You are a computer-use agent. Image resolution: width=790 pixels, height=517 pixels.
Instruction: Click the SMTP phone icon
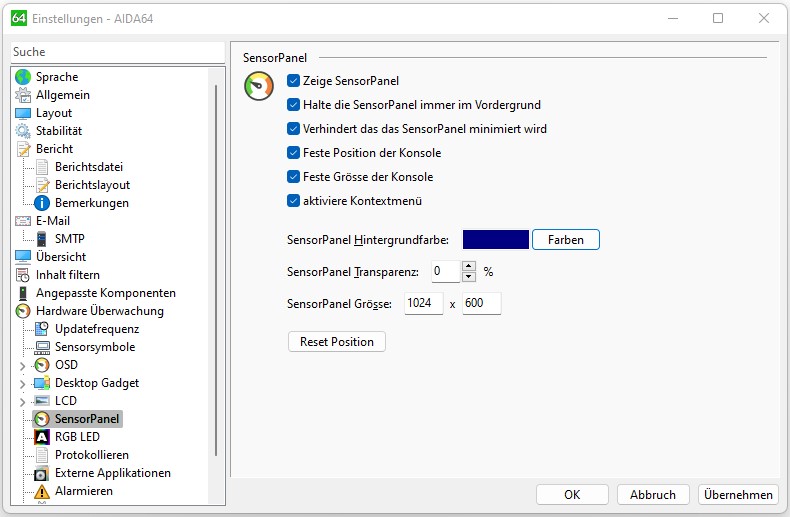pos(42,239)
